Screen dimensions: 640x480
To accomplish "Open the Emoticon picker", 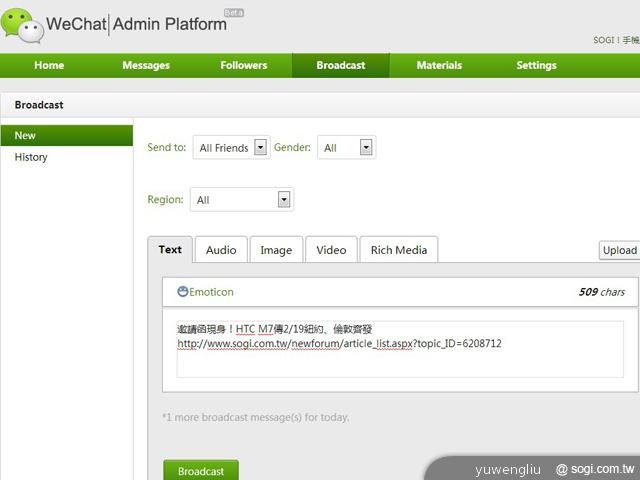I will tap(205, 292).
